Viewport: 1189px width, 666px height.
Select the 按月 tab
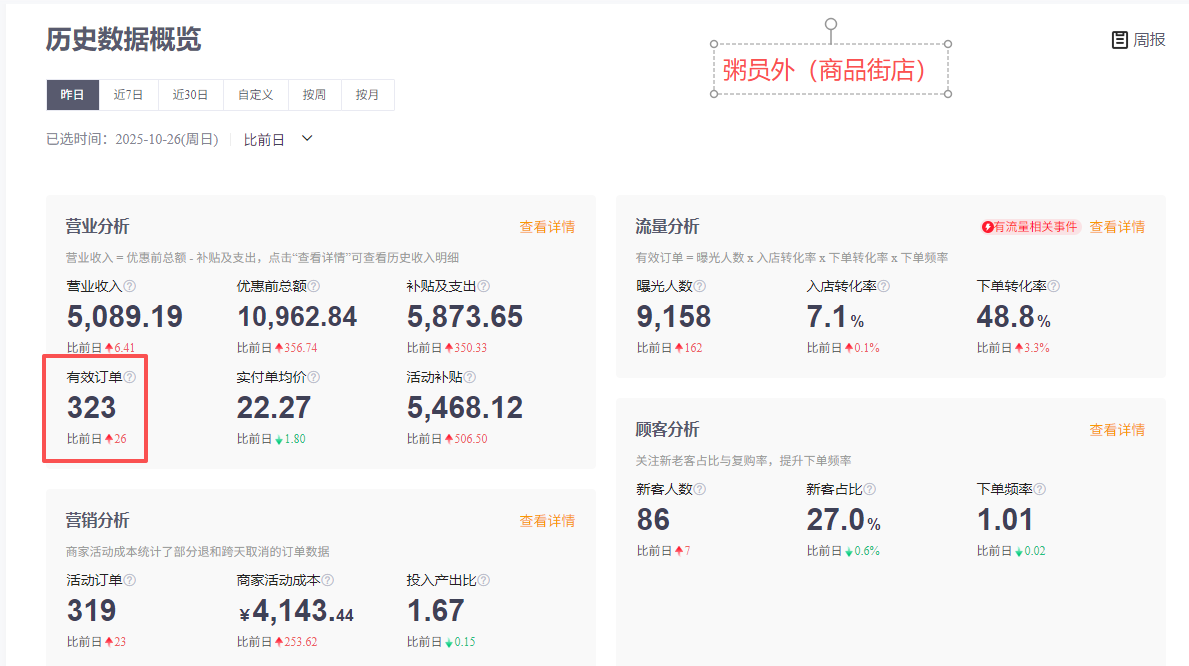367,95
